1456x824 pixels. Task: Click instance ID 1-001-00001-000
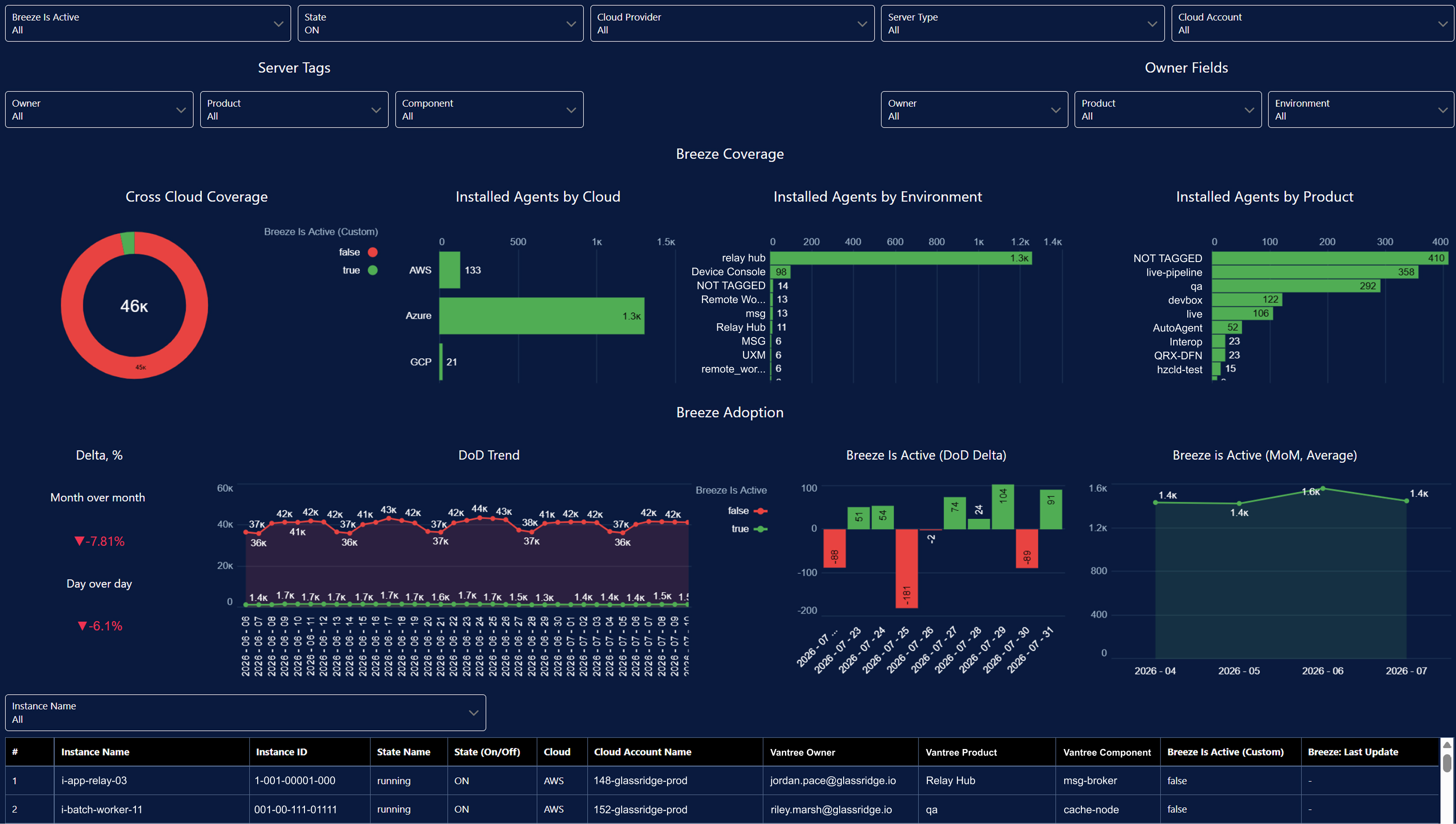[310, 780]
